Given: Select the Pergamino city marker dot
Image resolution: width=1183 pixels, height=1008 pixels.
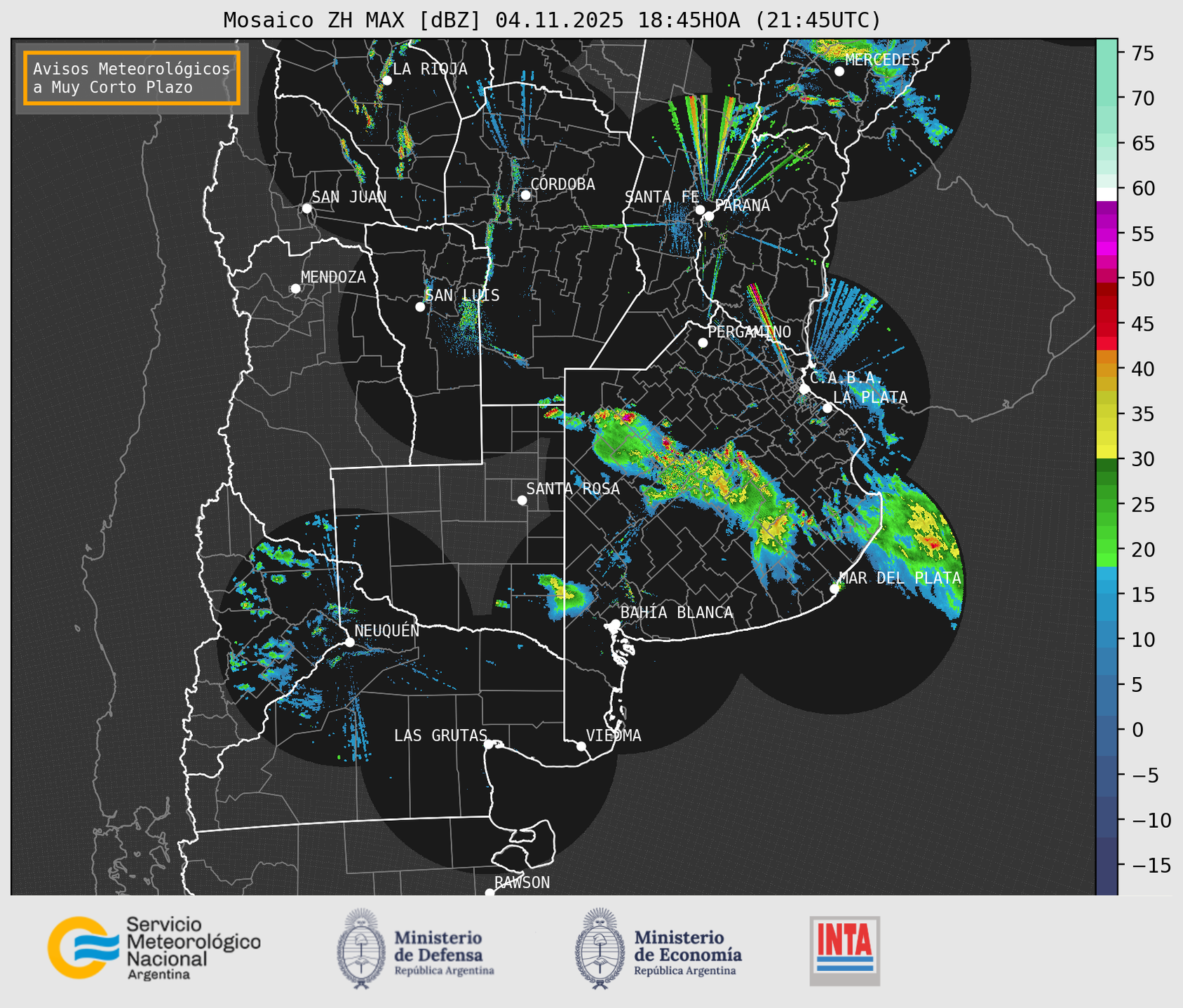Looking at the screenshot, I should 703,343.
